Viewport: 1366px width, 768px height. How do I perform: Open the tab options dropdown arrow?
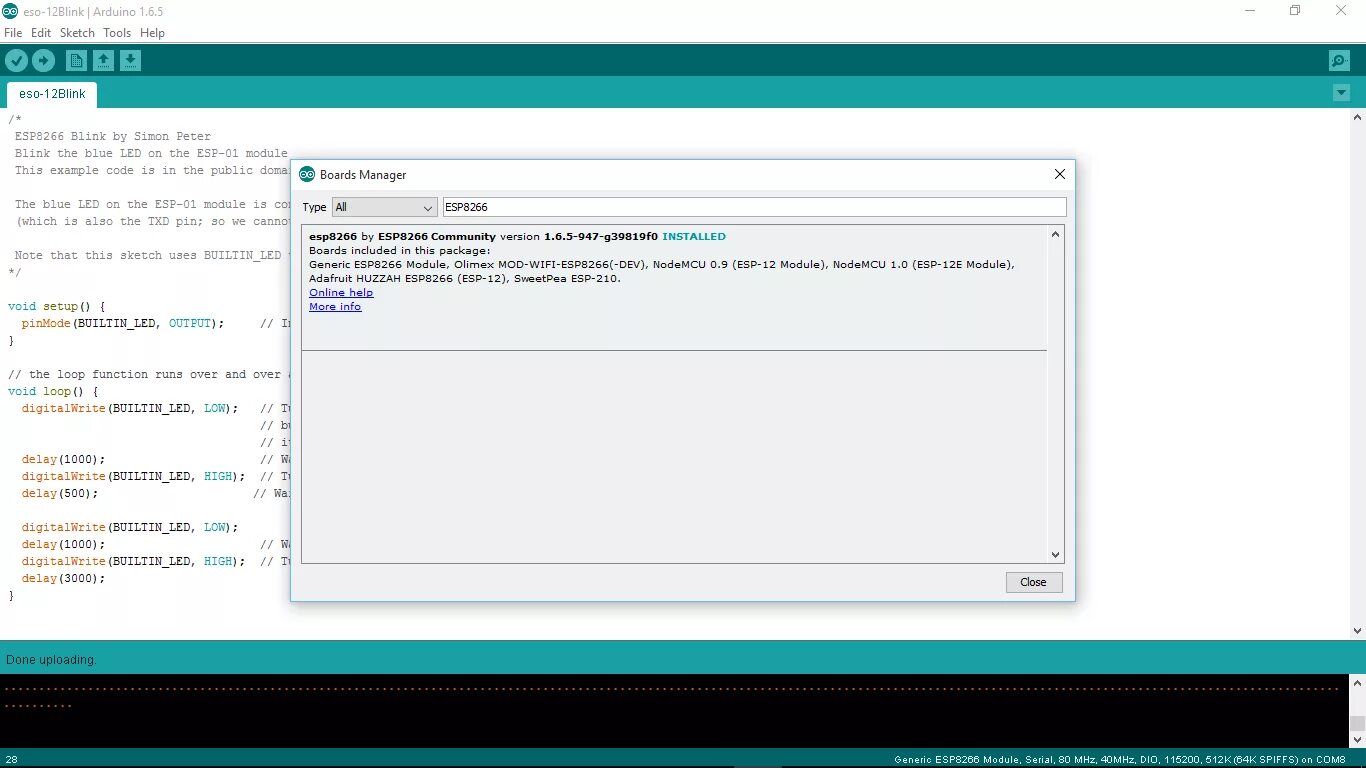(1341, 93)
